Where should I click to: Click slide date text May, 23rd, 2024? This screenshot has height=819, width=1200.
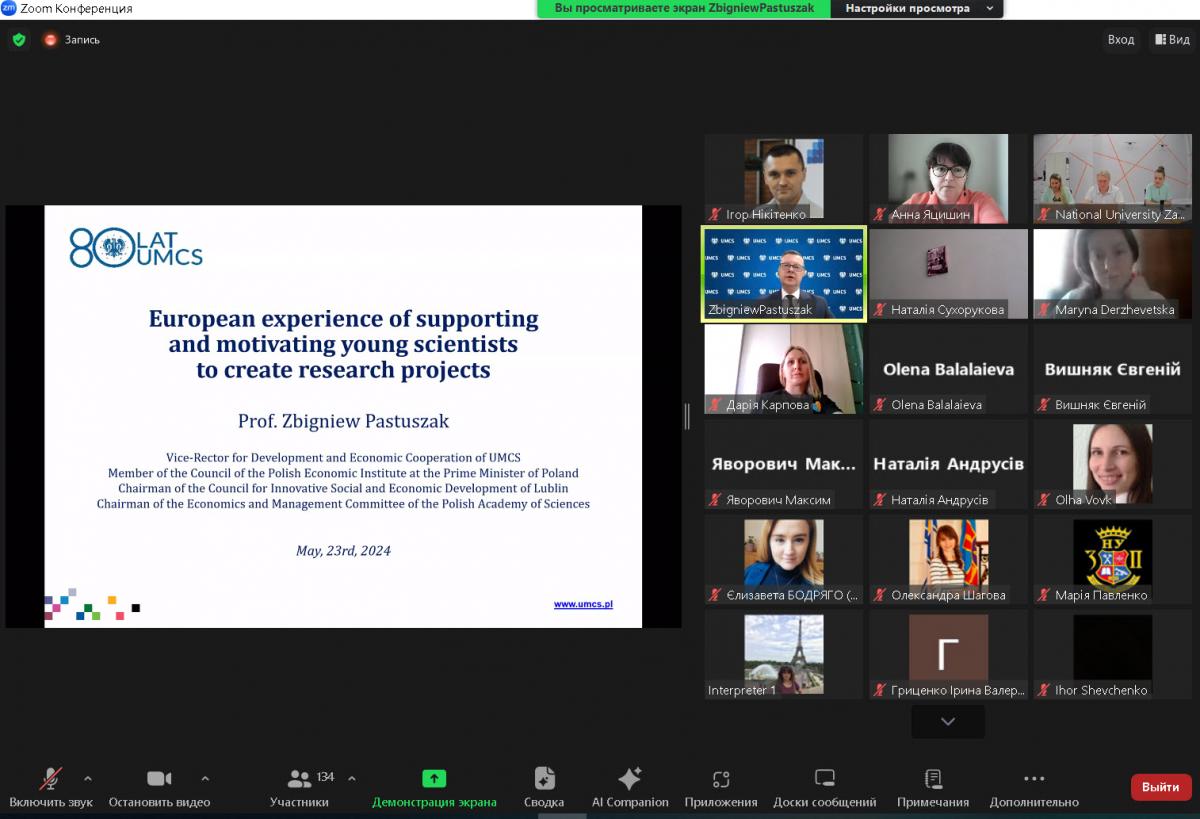point(343,551)
